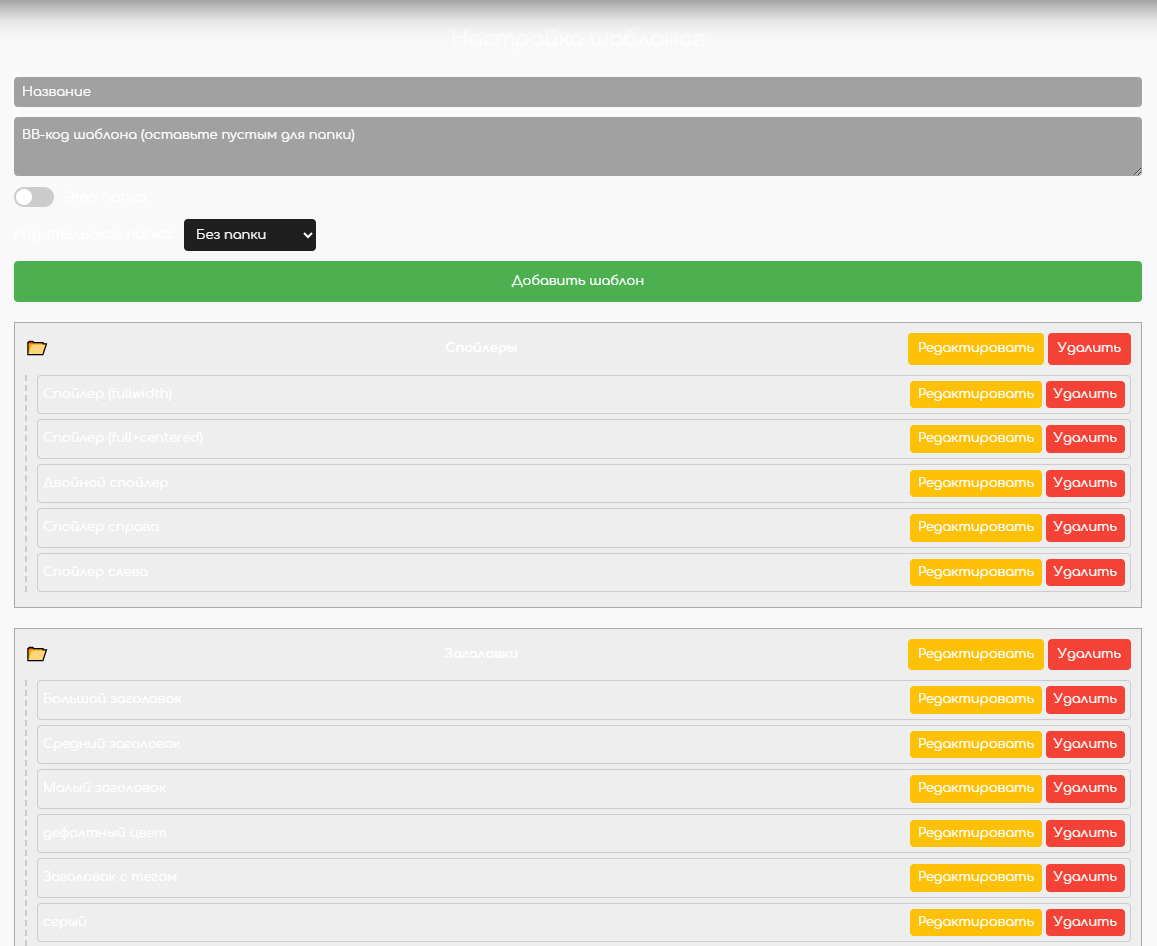Toggle the 'Это папка' switch

(x=34, y=197)
